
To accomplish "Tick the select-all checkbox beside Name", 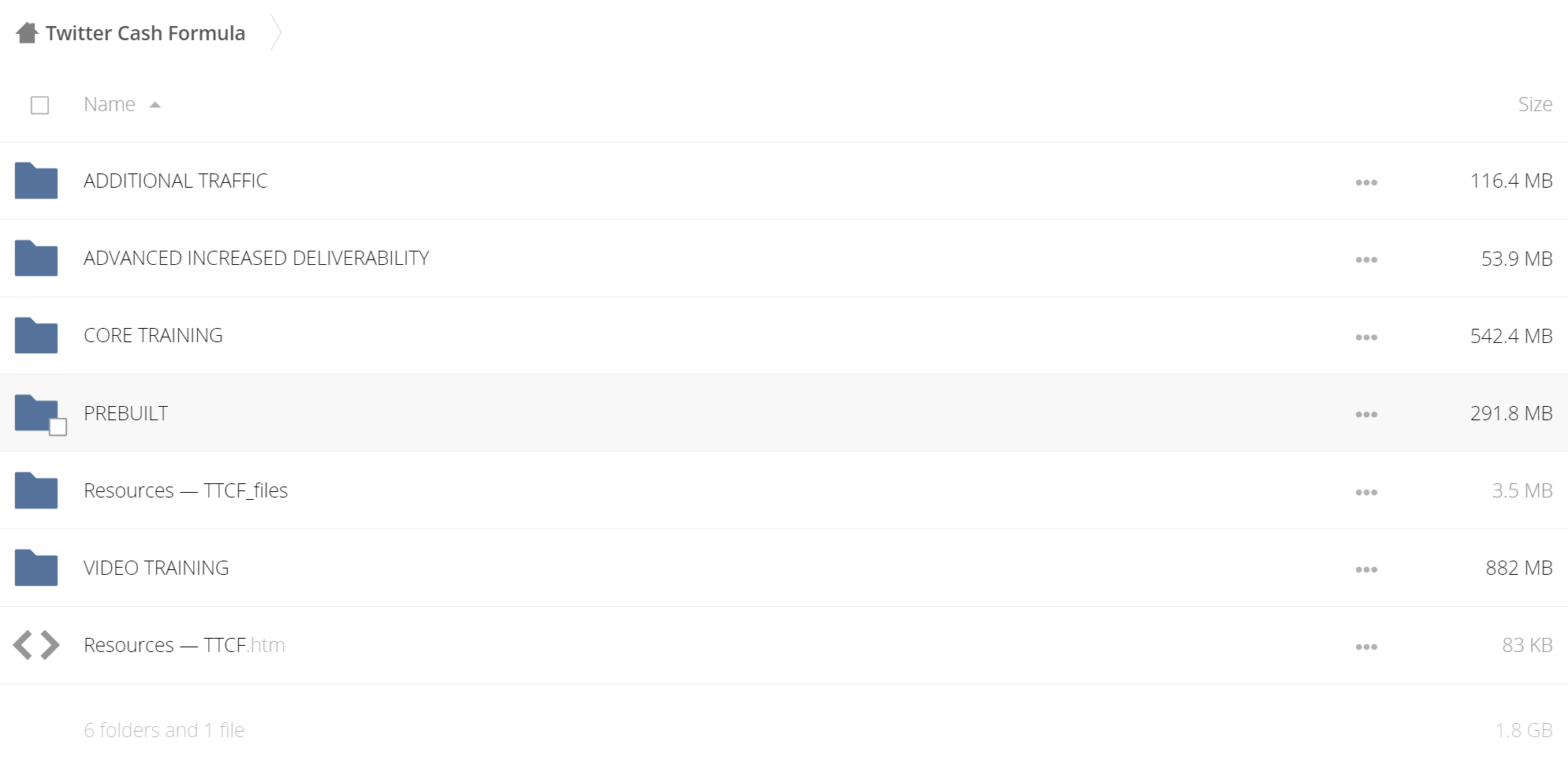I will [39, 105].
